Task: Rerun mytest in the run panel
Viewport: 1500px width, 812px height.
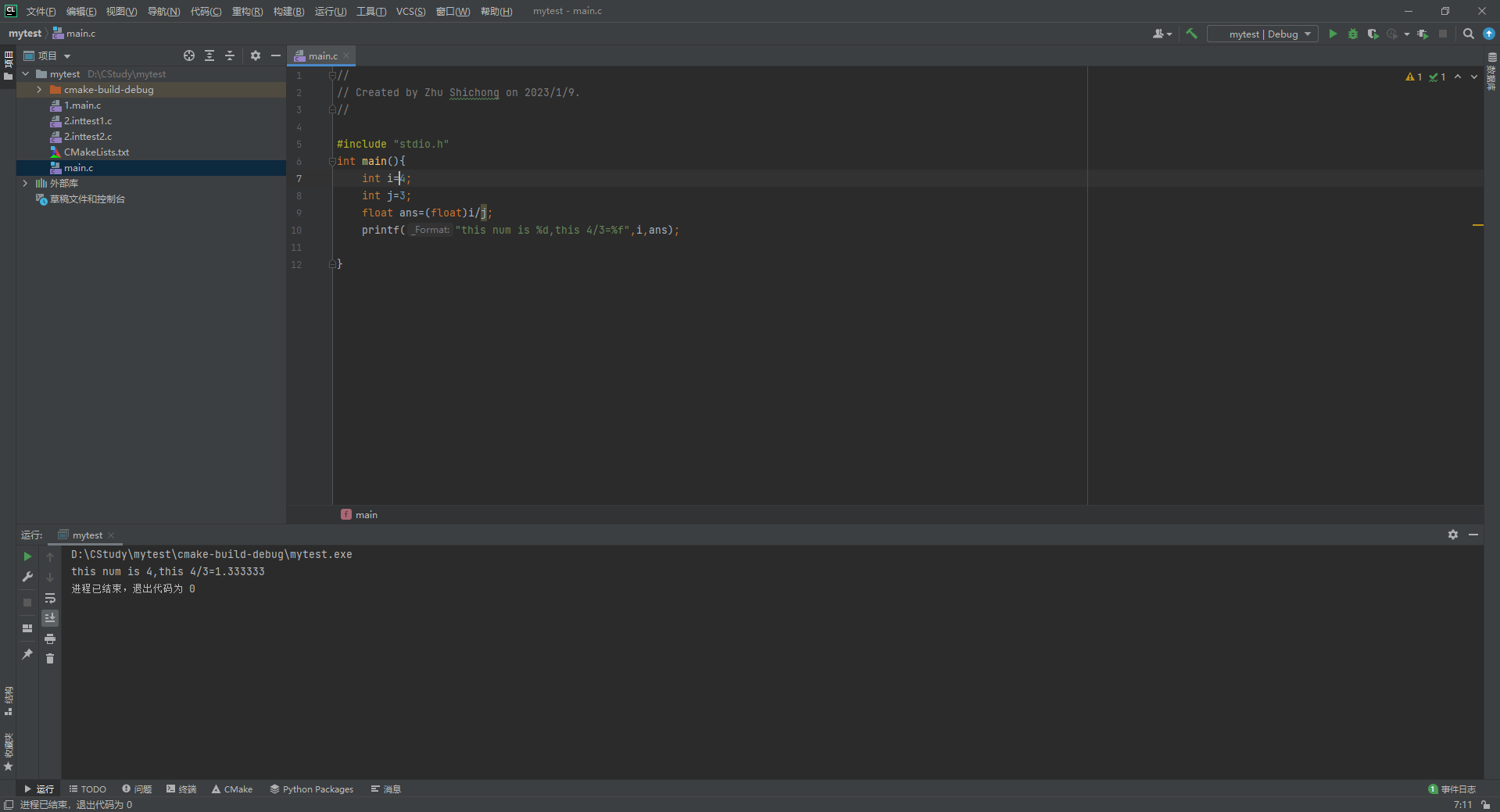Action: point(27,556)
